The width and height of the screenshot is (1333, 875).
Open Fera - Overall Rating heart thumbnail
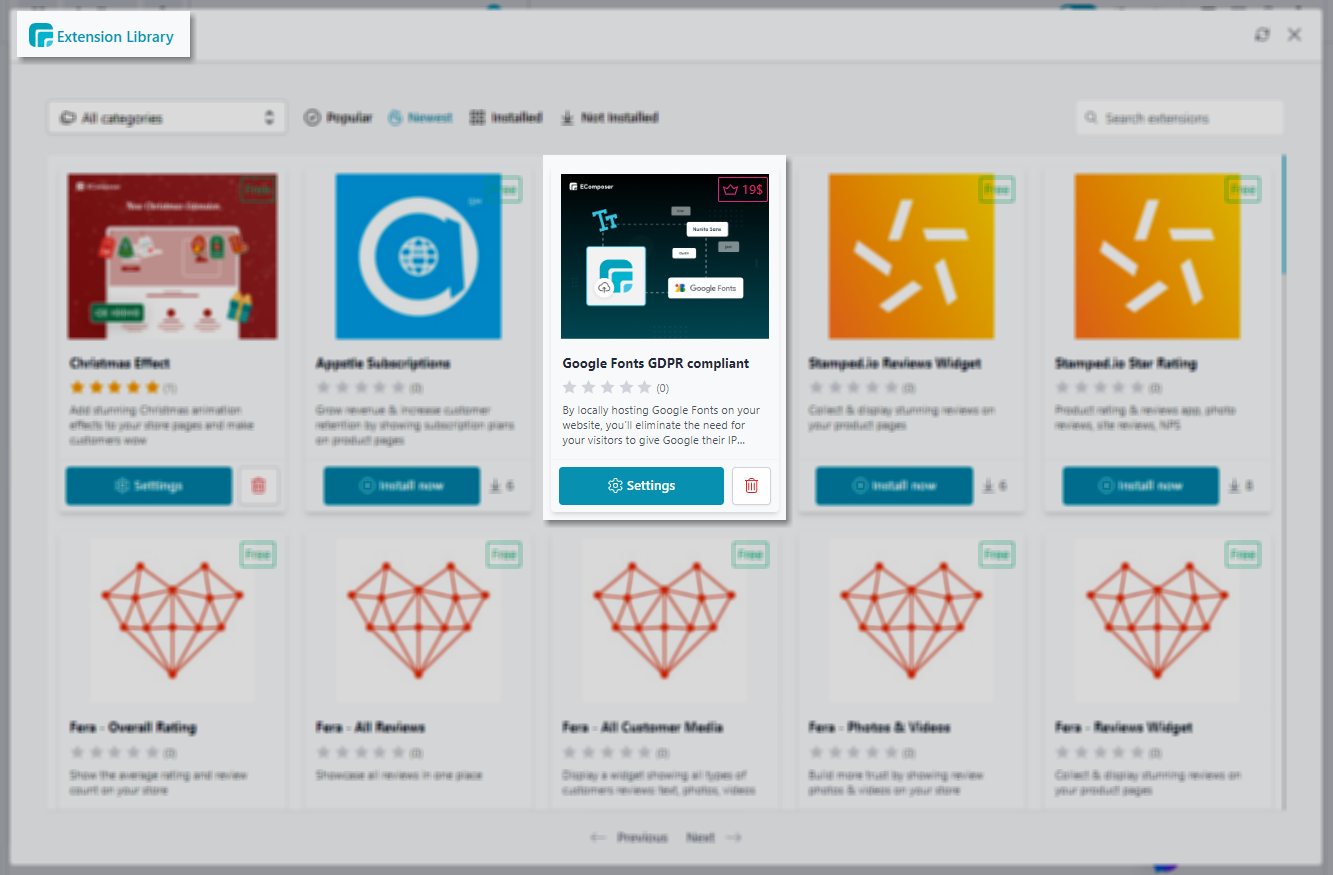[172, 621]
